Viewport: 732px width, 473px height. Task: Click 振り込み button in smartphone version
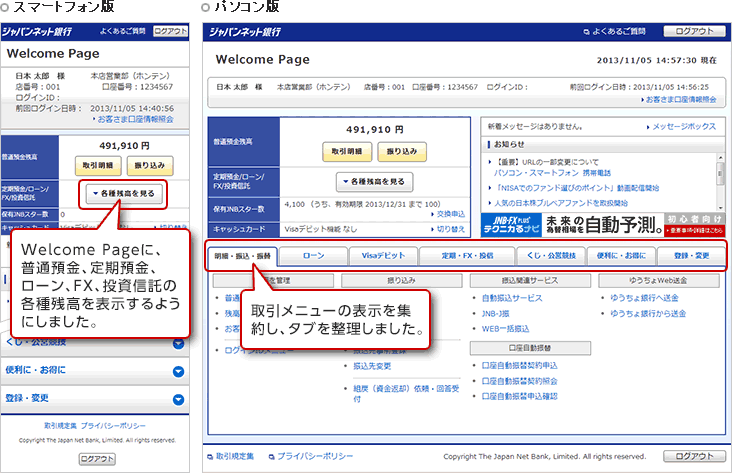click(150, 165)
